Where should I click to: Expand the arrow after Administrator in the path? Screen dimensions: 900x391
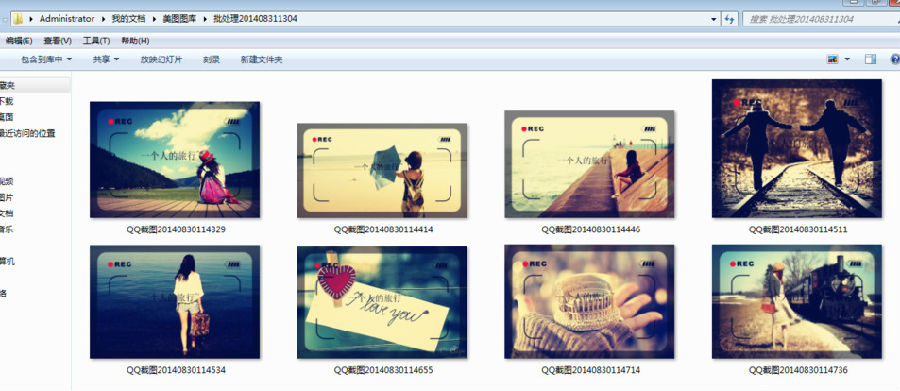point(103,19)
